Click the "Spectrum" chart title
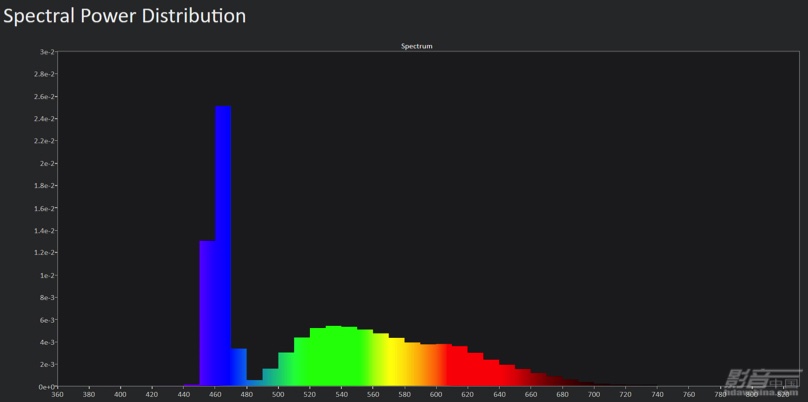Screen dimensions: 808x402 tap(416, 46)
